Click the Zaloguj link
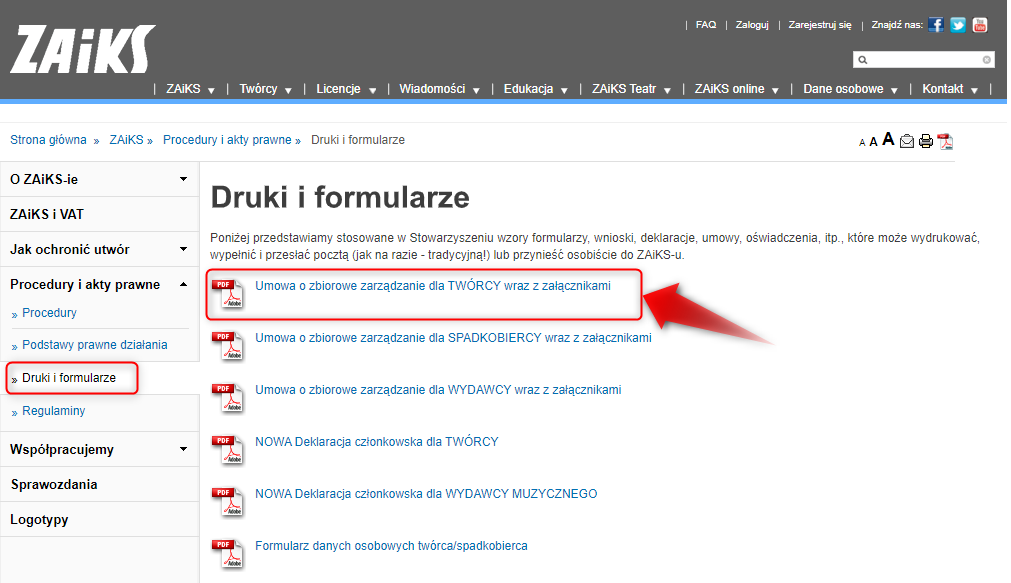This screenshot has width=1011, height=583. [x=752, y=25]
